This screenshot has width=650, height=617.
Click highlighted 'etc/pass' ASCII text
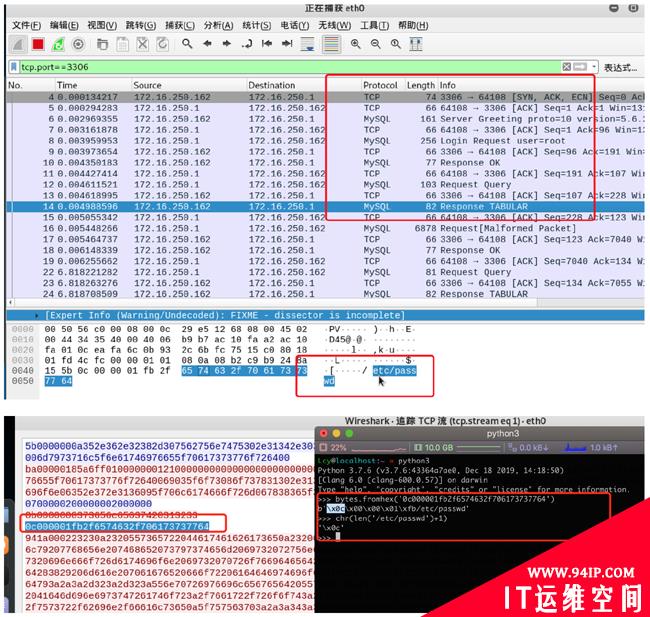pos(394,370)
